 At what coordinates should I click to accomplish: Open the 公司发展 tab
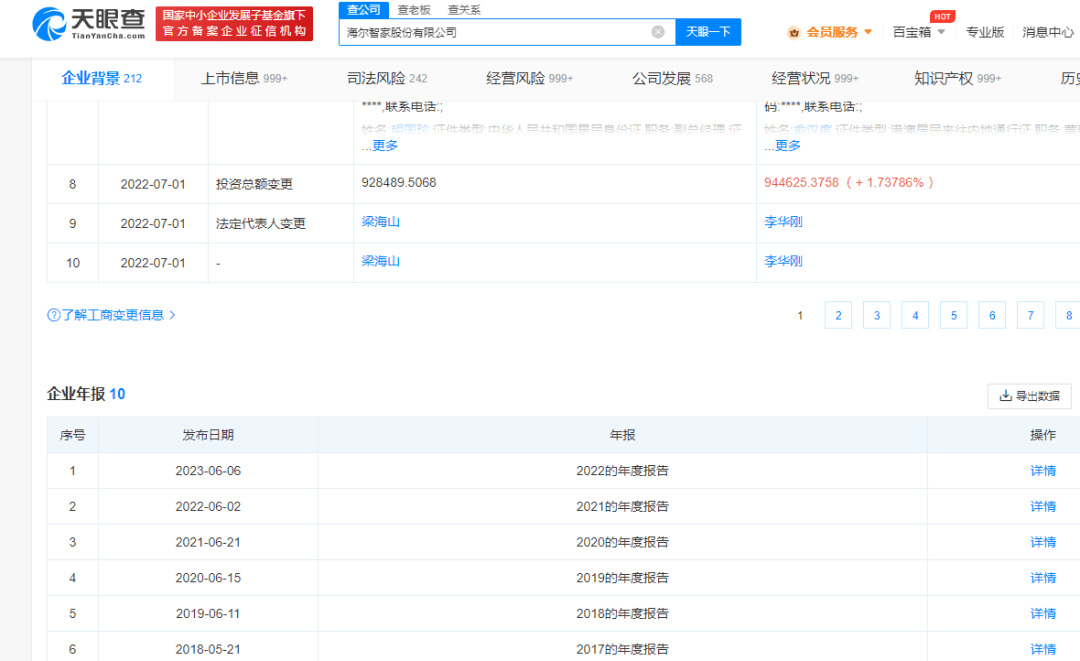(672, 78)
